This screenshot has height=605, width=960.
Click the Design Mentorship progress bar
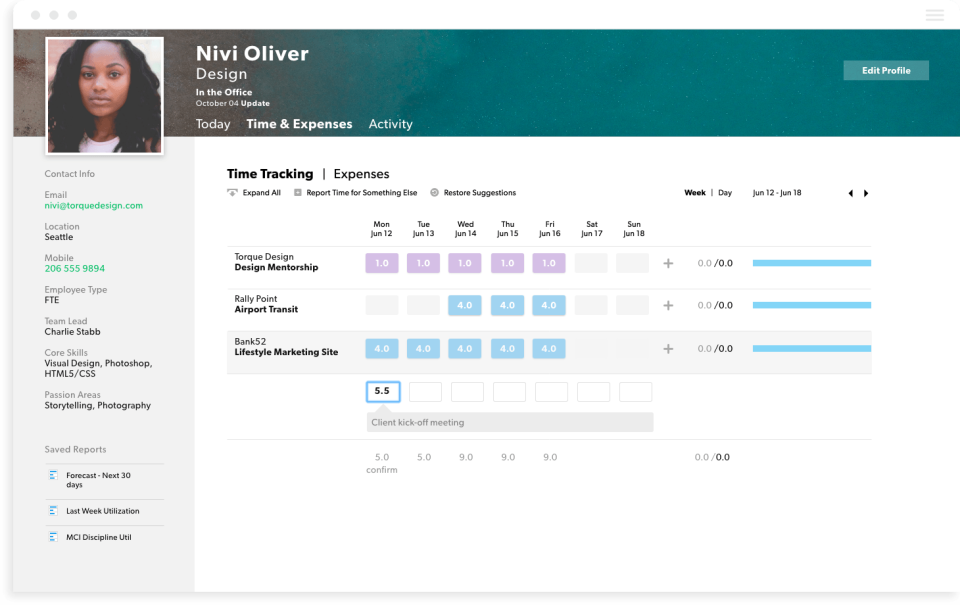tap(811, 262)
